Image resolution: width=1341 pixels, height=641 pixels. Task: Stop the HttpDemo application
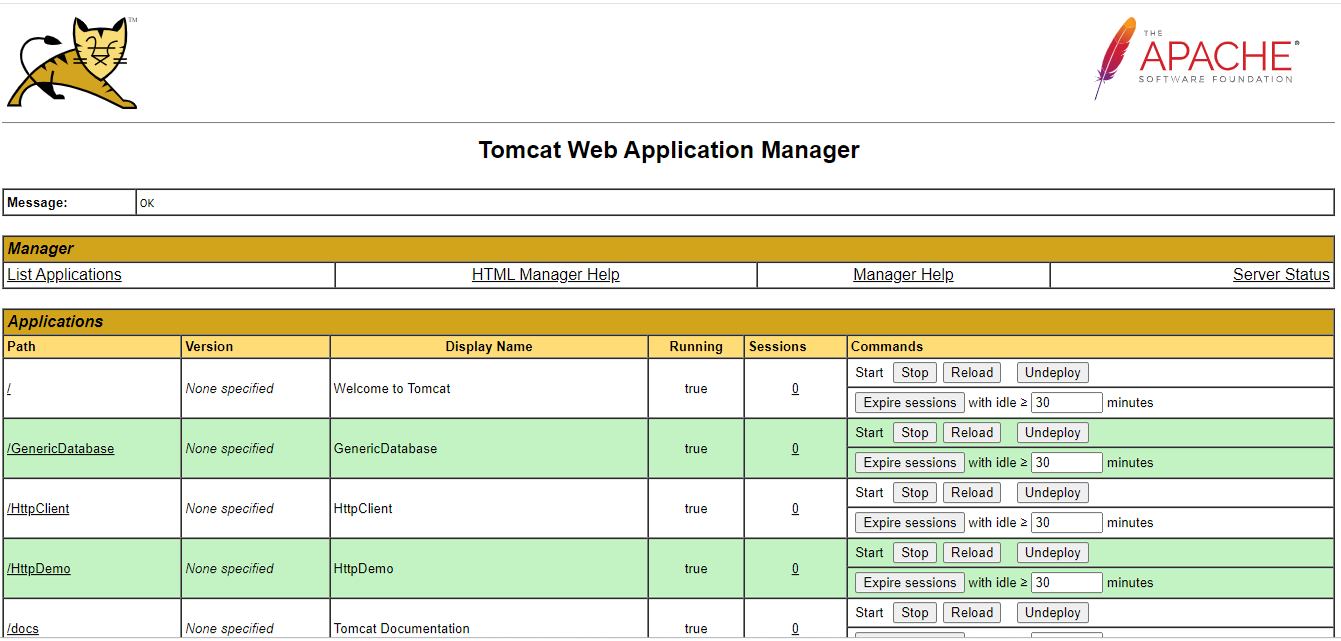[x=915, y=553]
